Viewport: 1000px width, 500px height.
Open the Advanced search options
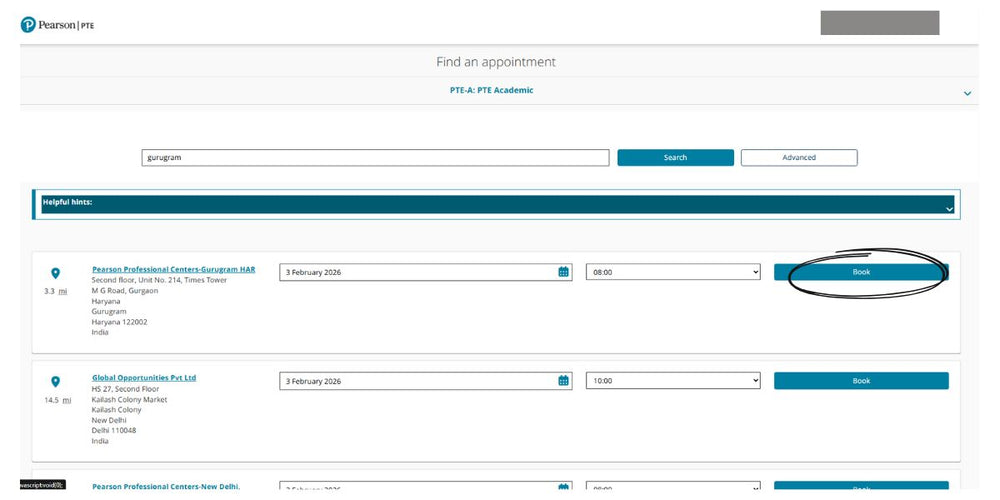[x=799, y=158]
